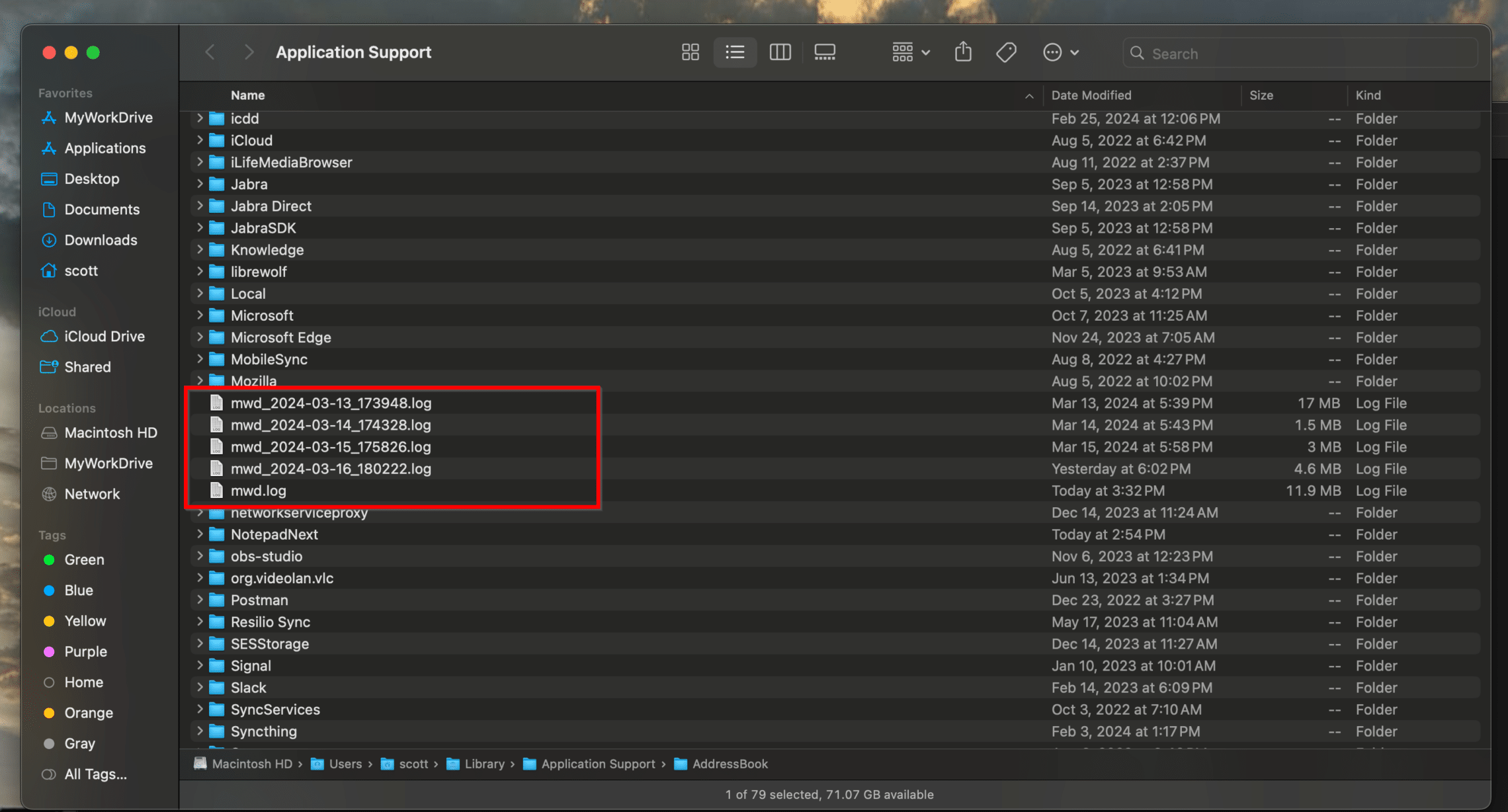
Task: Select the Green tag swatch
Action: (x=83, y=559)
